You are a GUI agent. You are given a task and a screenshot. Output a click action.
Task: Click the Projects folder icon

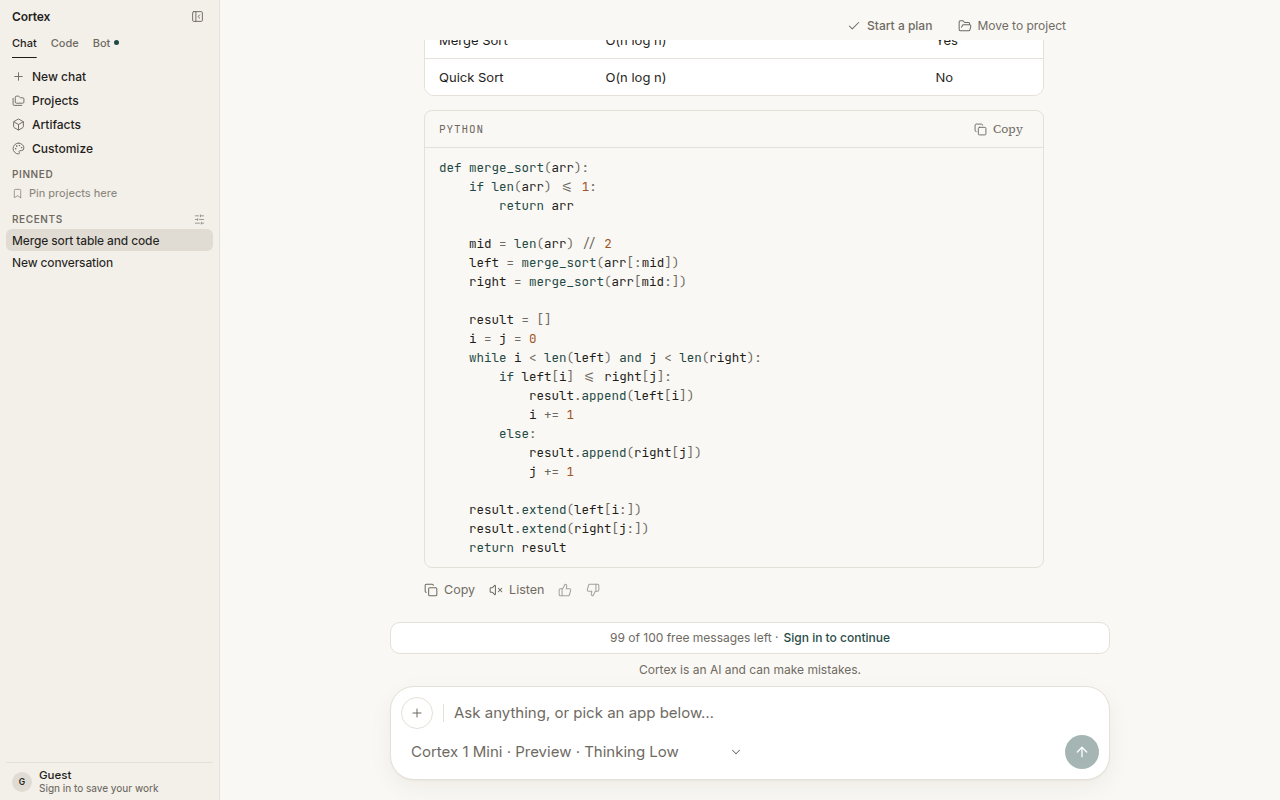pyautogui.click(x=19, y=100)
